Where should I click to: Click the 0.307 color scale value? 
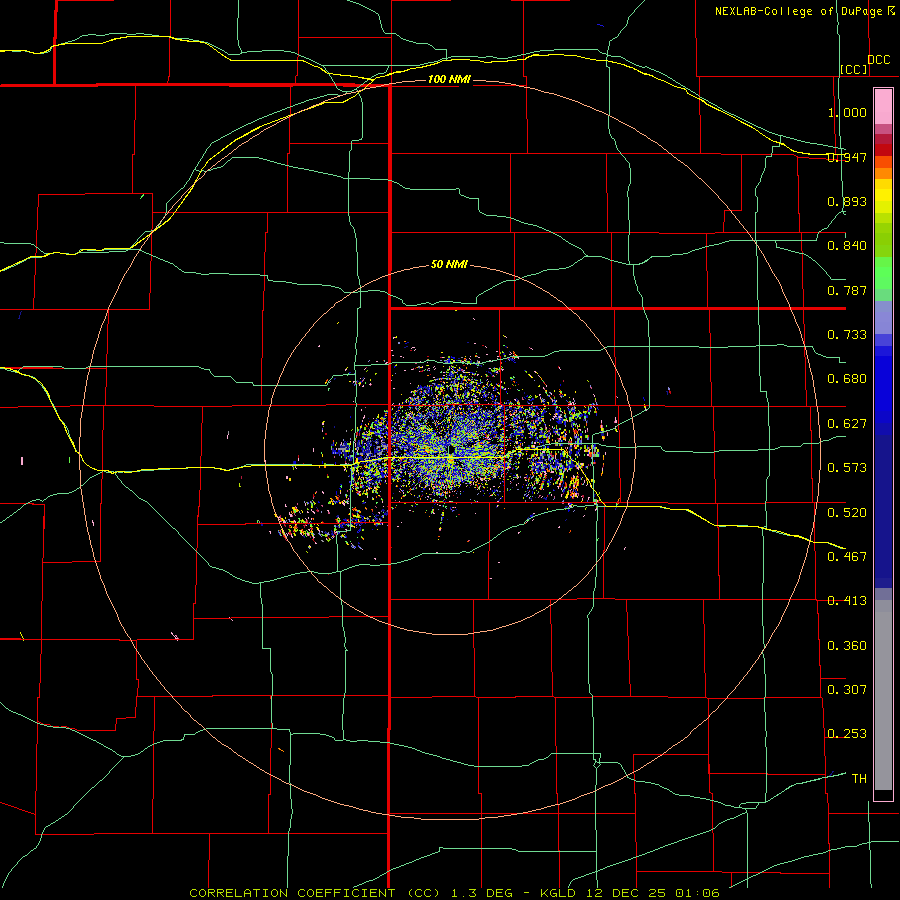[847, 690]
